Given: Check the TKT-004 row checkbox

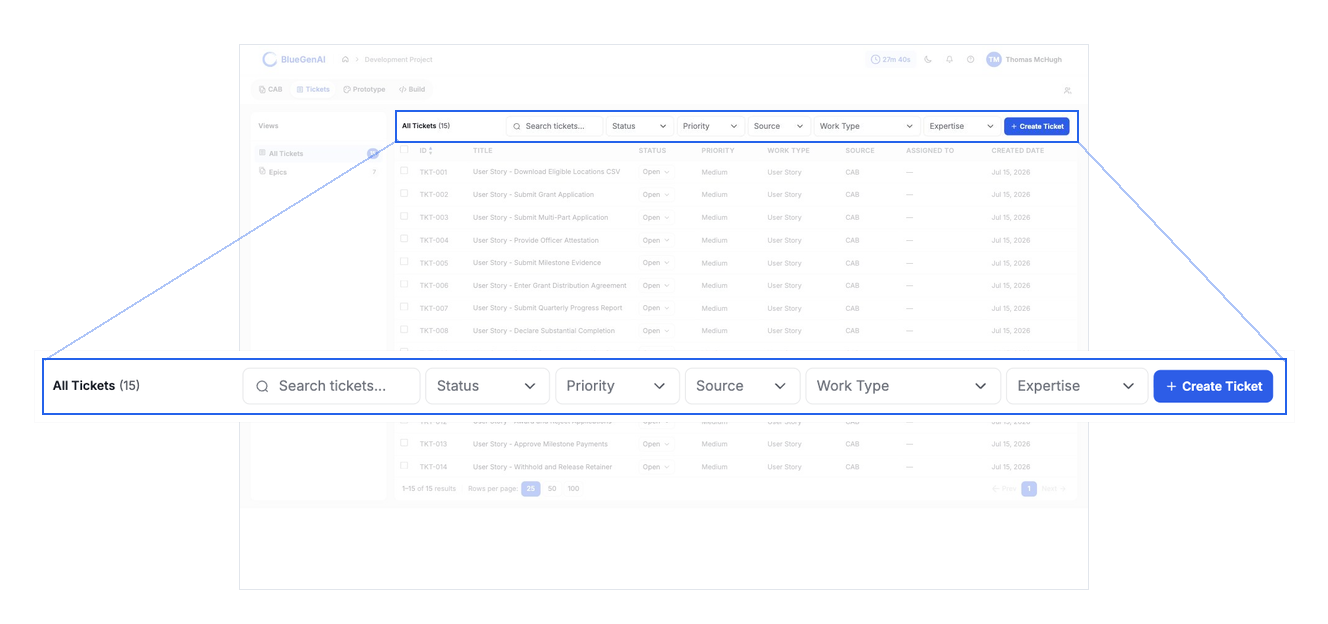Looking at the screenshot, I should (x=405, y=239).
